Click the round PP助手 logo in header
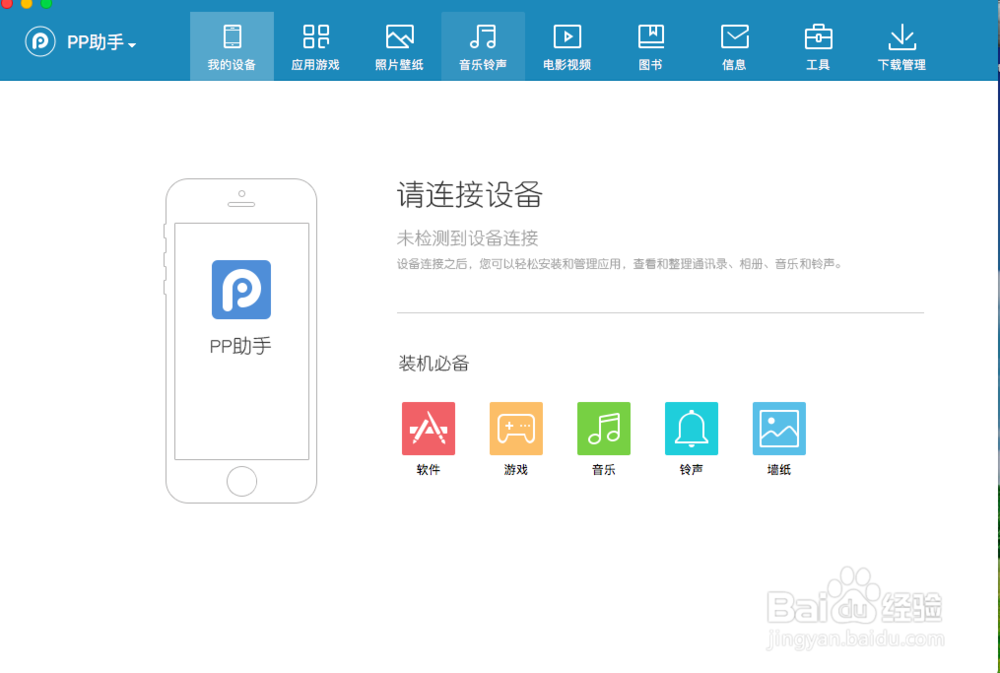Viewport: 1000px width, 673px height. coord(40,41)
